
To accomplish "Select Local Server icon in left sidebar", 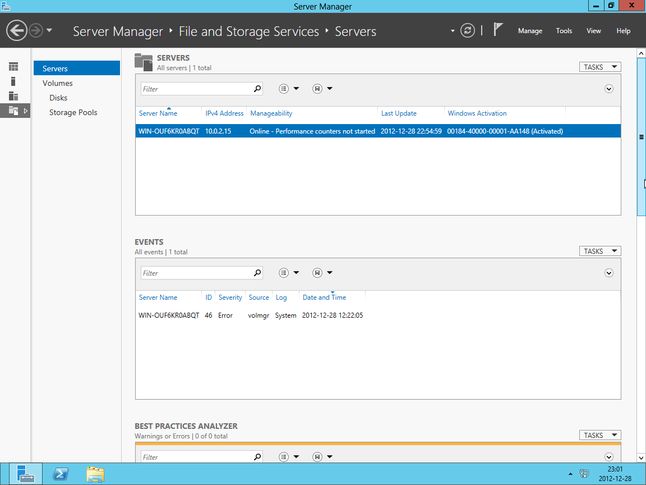I will (13, 81).
